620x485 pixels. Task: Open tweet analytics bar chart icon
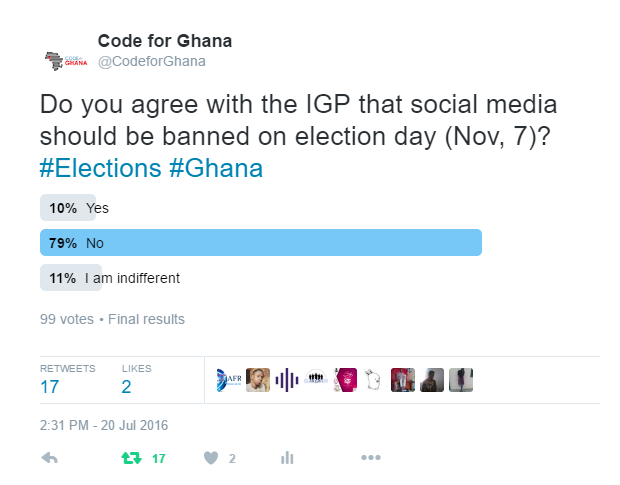tap(287, 458)
